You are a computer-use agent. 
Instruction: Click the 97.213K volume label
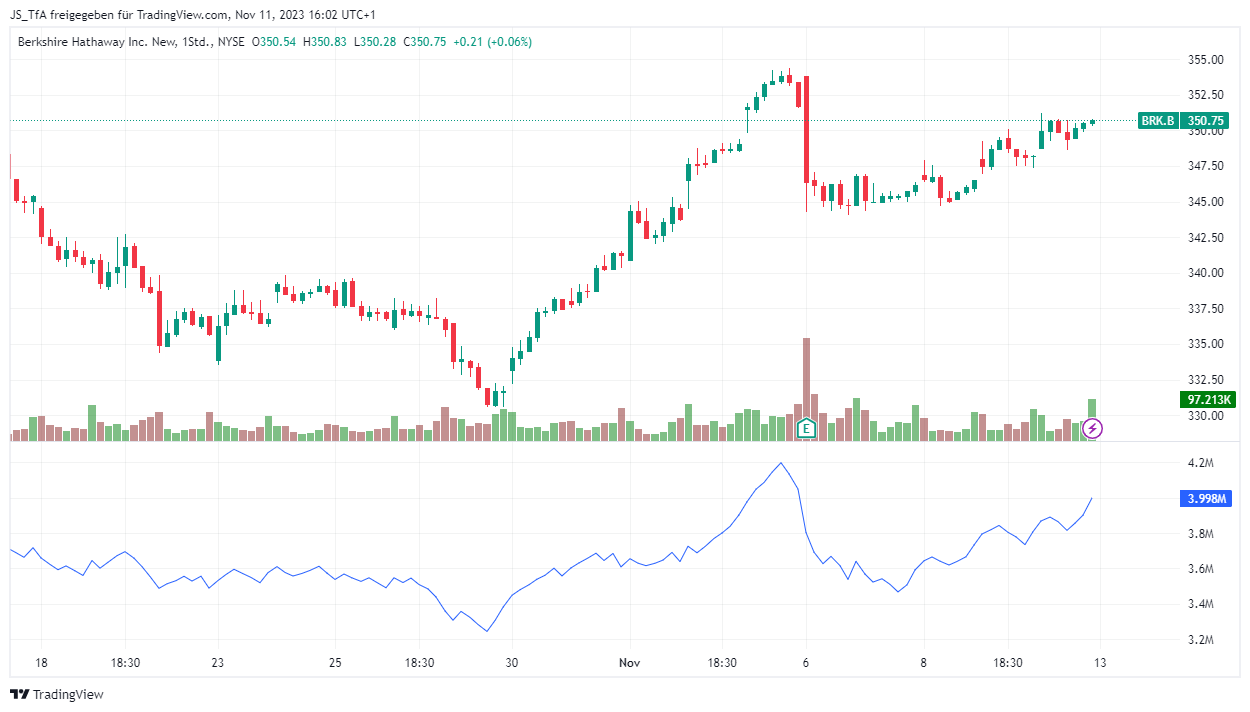coord(1208,400)
